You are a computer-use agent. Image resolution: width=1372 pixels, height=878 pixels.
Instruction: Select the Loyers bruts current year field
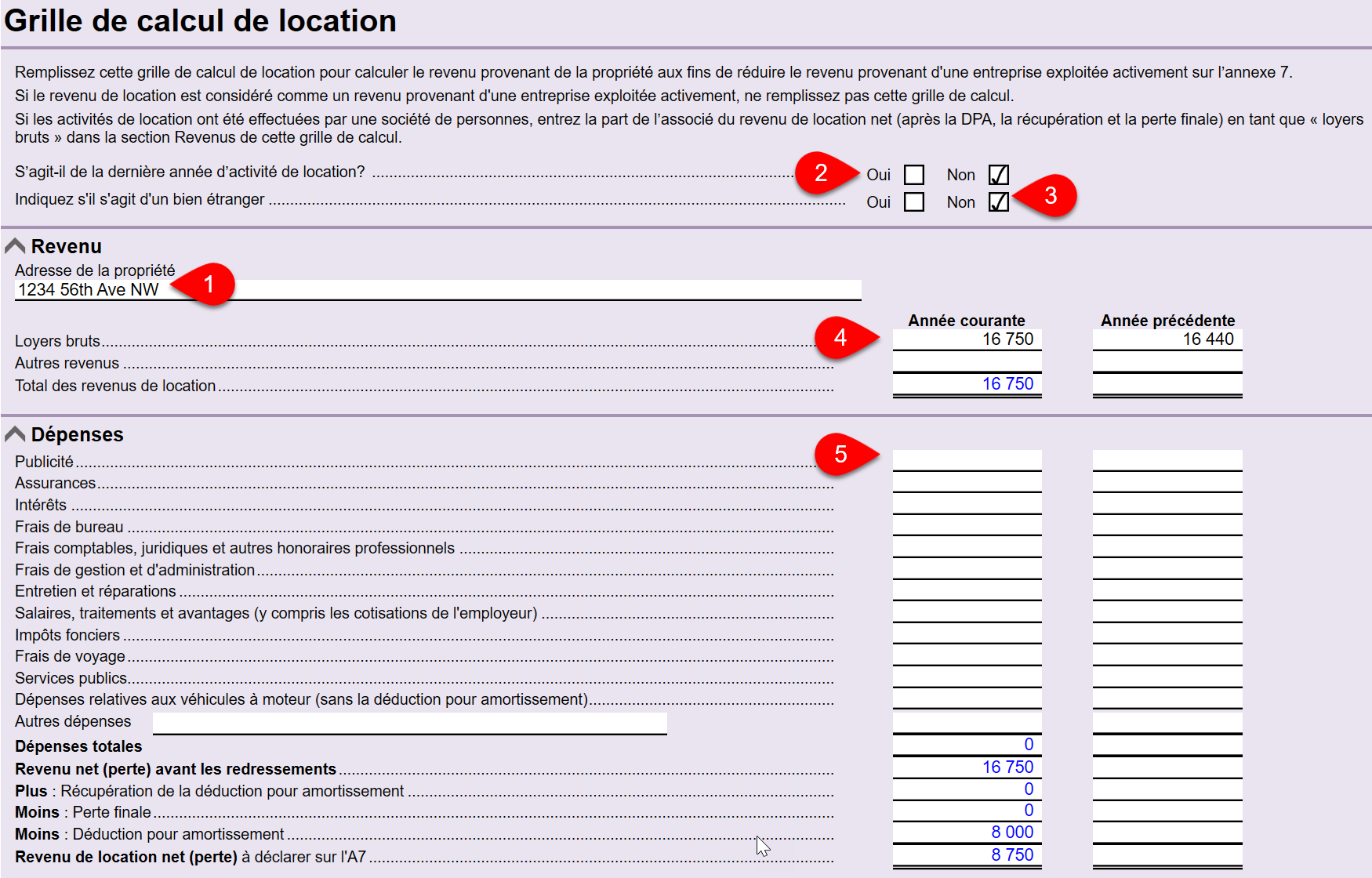click(x=966, y=339)
